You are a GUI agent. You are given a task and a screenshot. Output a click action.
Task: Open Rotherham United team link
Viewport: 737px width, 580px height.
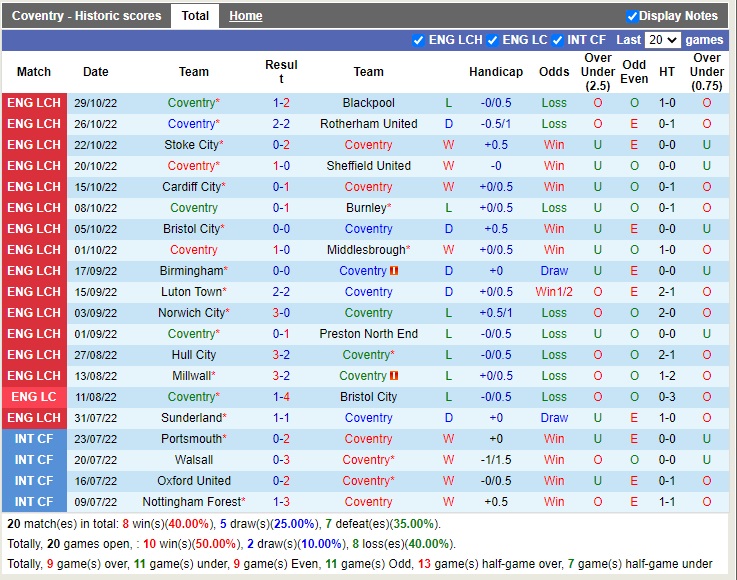click(368, 124)
